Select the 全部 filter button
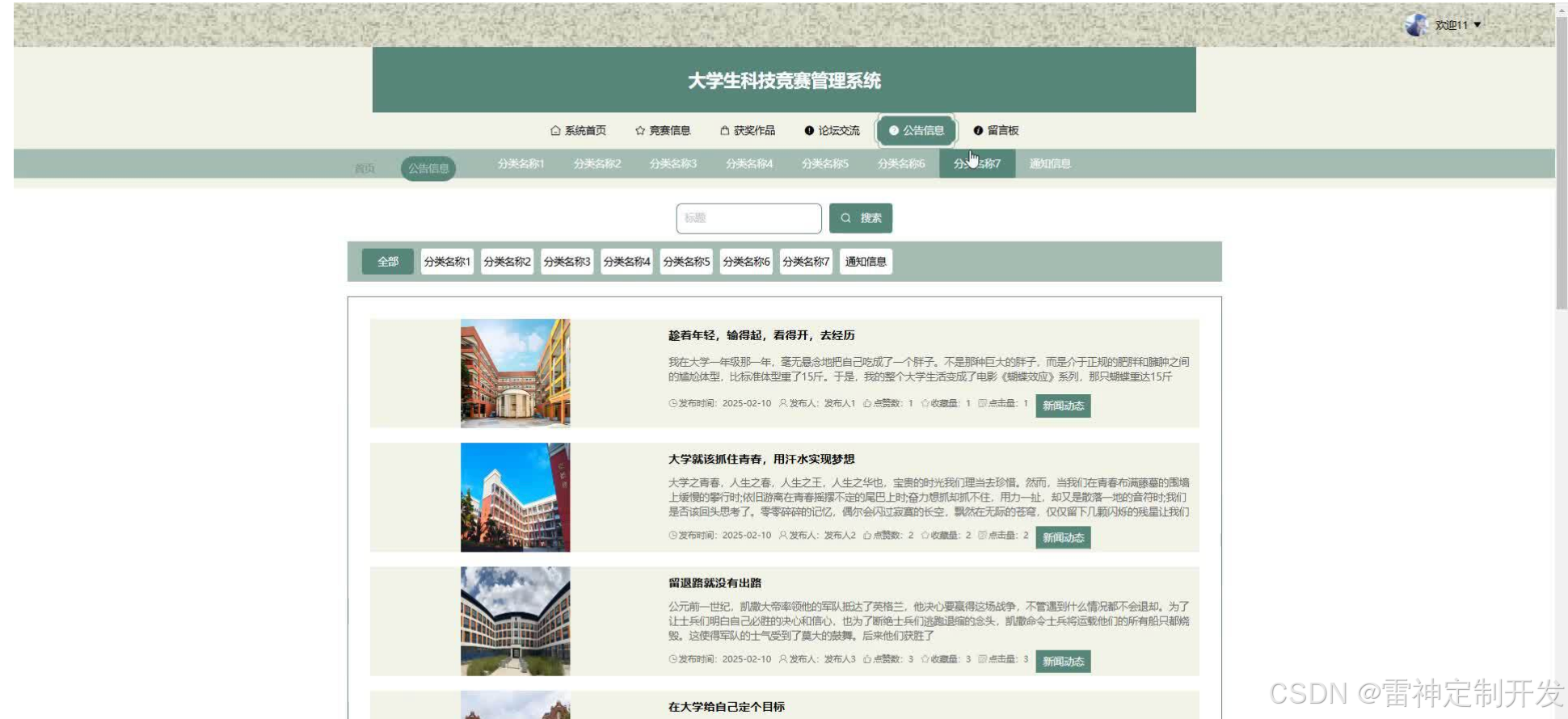This screenshot has height=719, width=1568. pos(388,262)
